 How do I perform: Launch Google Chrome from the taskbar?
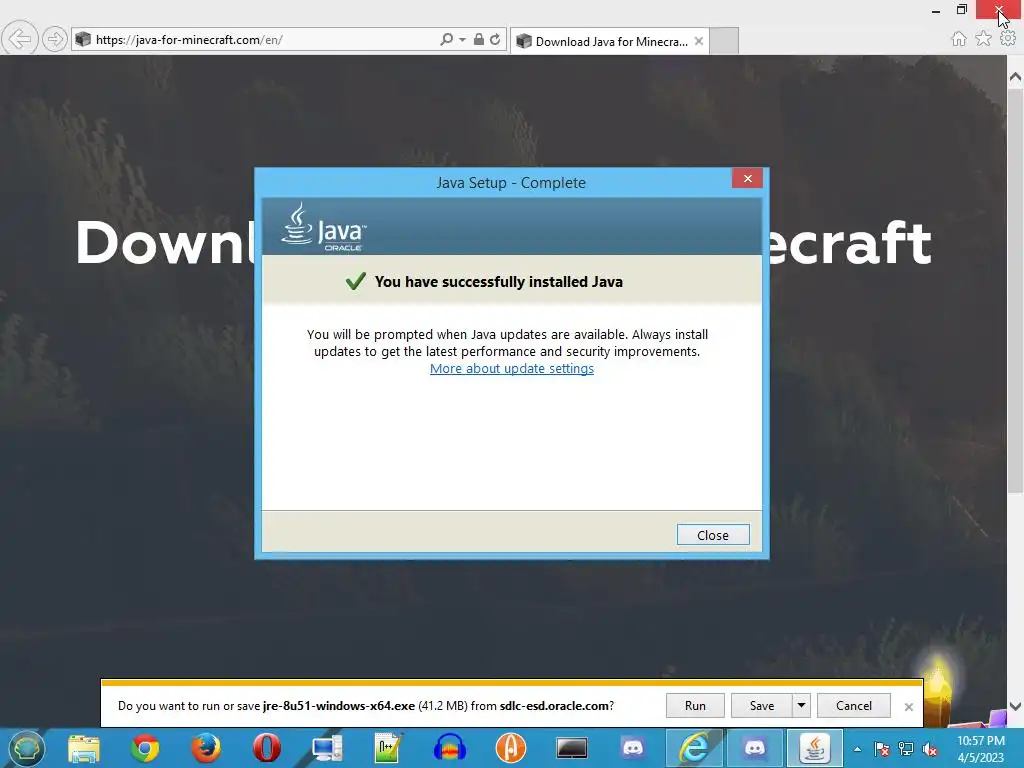click(x=145, y=748)
